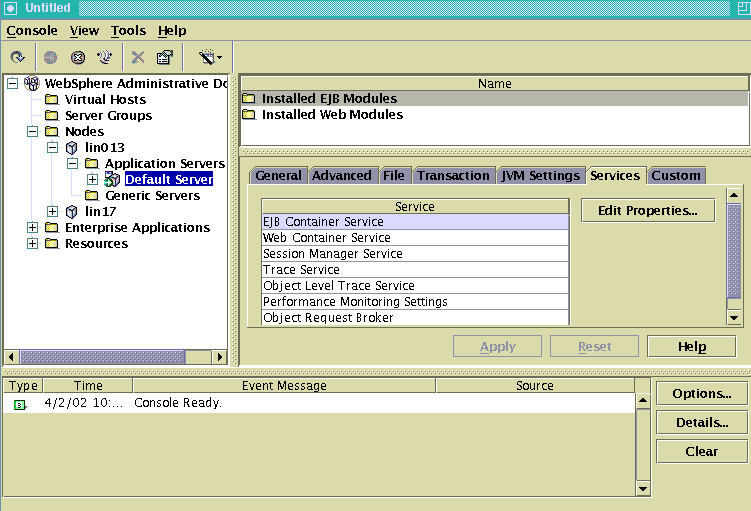Expand the lin17 node branch
751x511 pixels.
point(53,211)
